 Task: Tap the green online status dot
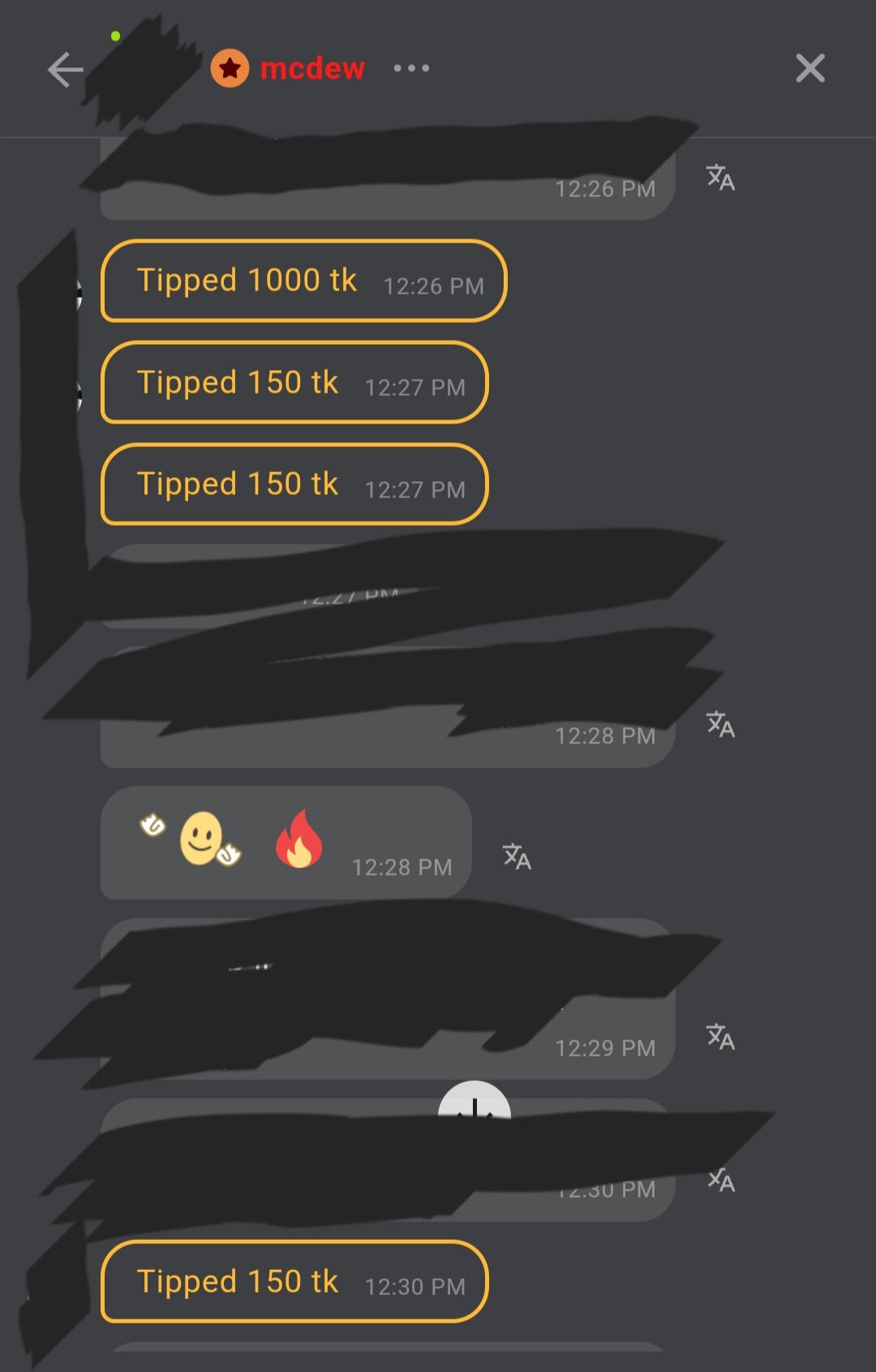point(116,37)
